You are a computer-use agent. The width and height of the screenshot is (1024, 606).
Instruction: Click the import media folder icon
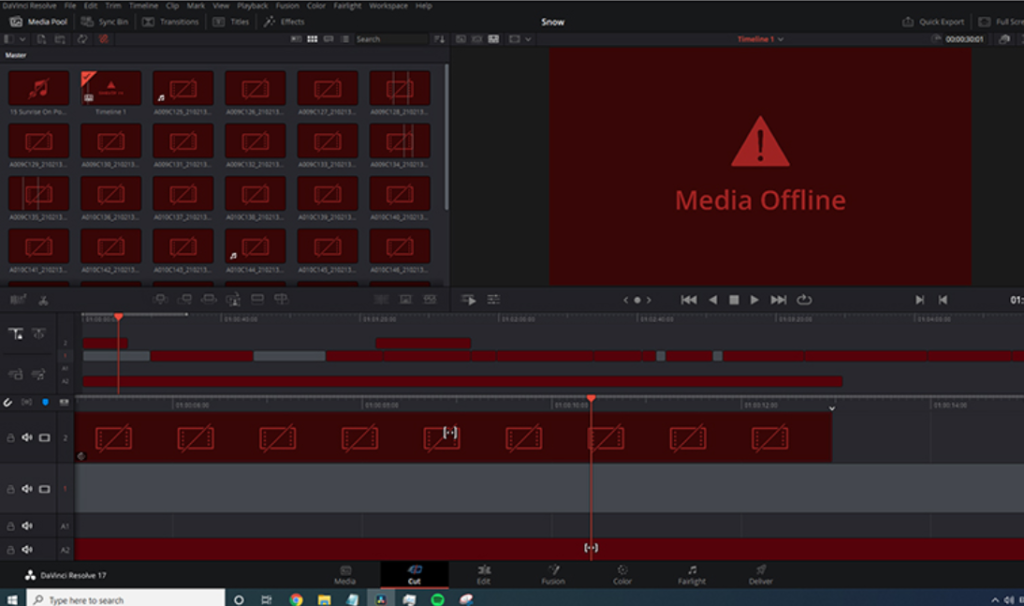pyautogui.click(x=59, y=39)
